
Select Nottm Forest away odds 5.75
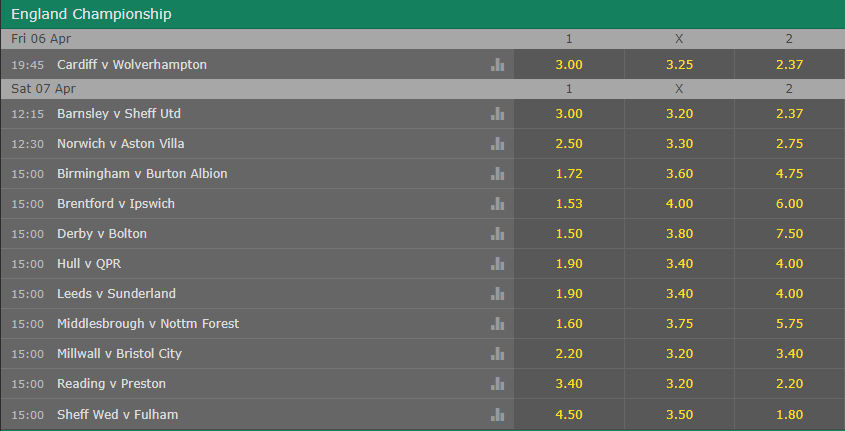tap(789, 324)
